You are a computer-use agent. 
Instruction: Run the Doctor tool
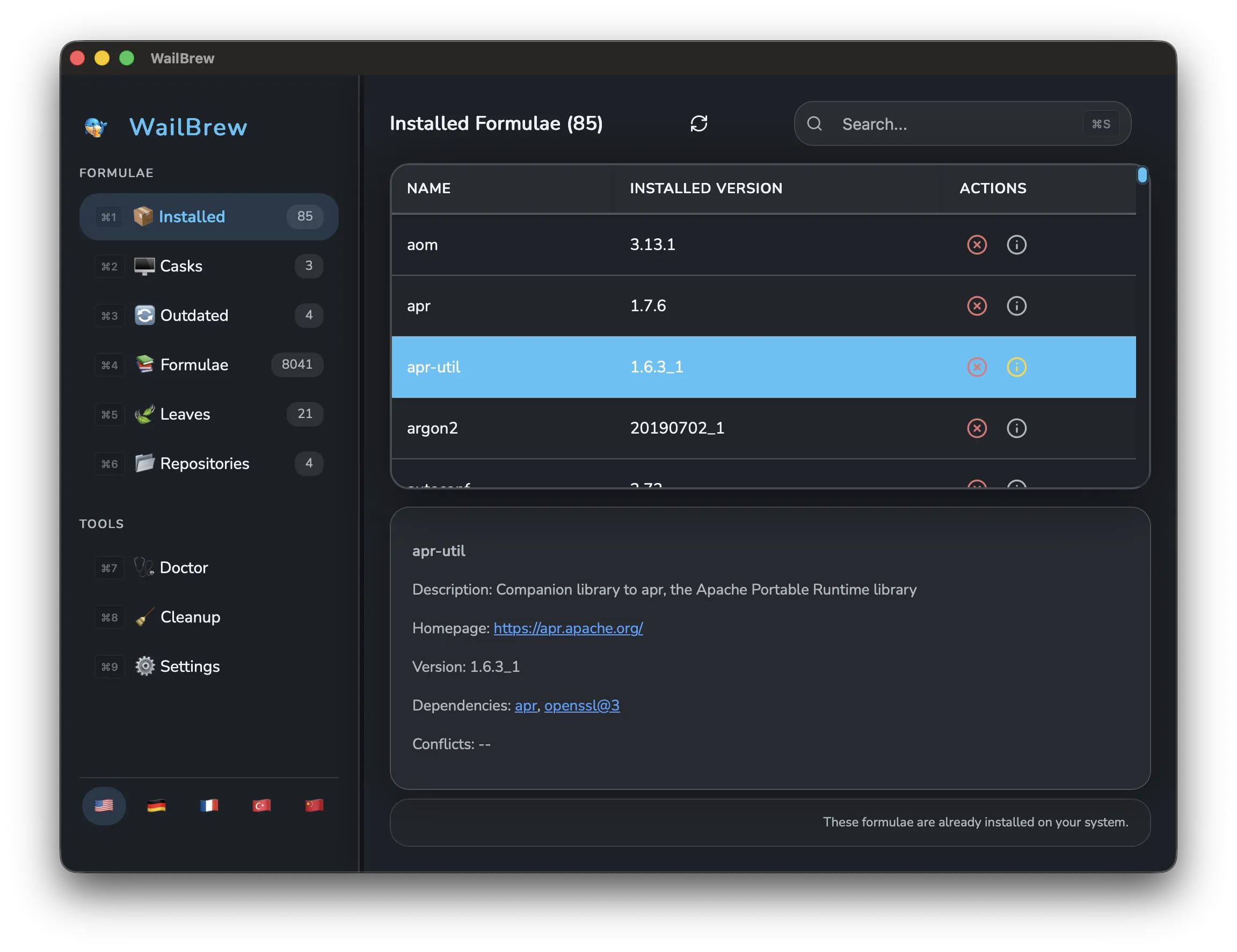tap(184, 567)
